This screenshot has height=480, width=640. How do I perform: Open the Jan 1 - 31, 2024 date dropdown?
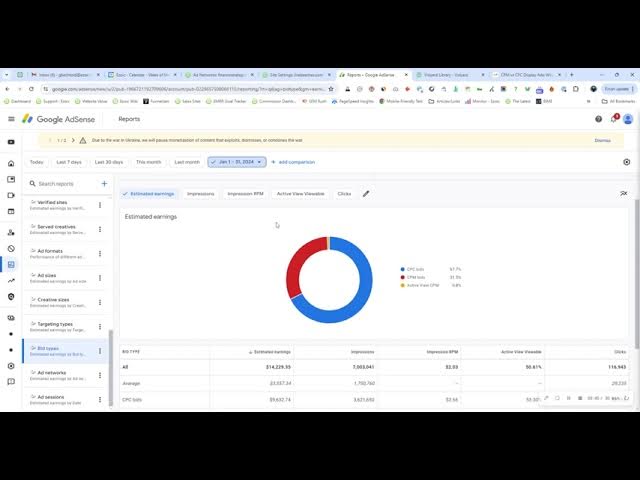coord(237,162)
